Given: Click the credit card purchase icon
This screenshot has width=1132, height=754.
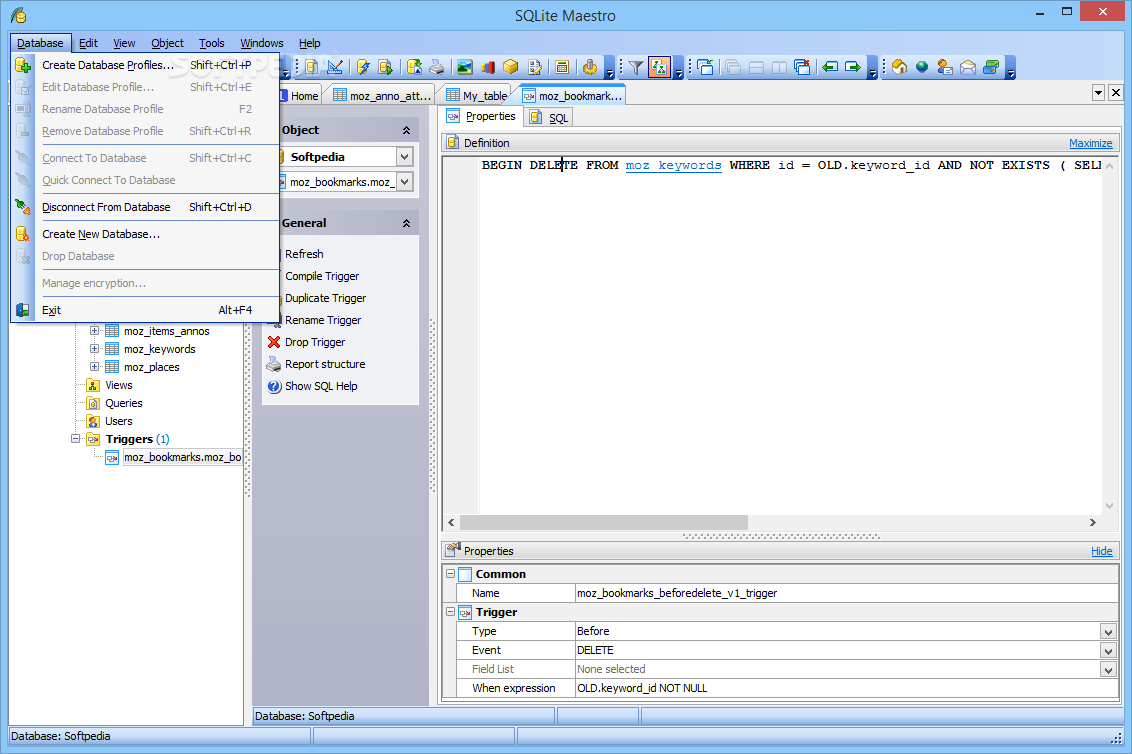Looking at the screenshot, I should coord(991,67).
